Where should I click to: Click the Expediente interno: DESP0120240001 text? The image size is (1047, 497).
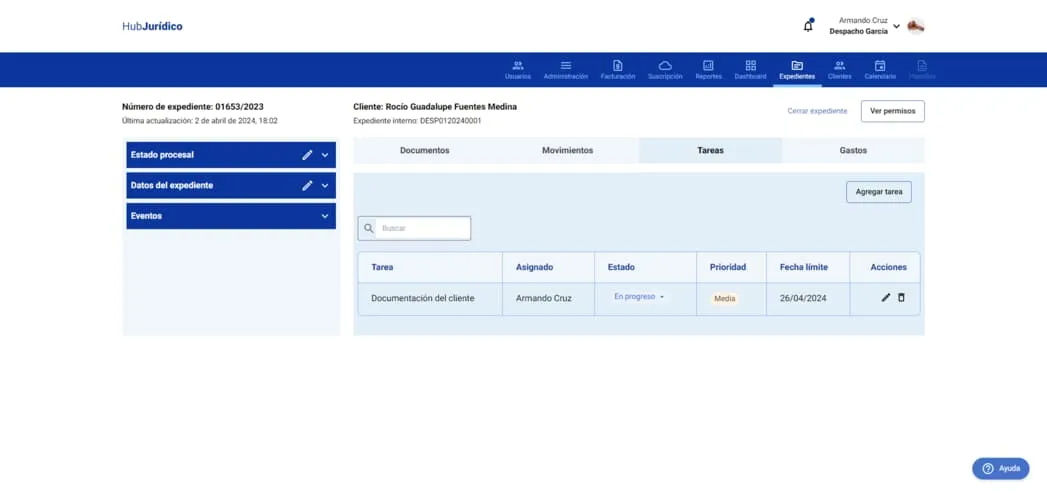point(417,121)
